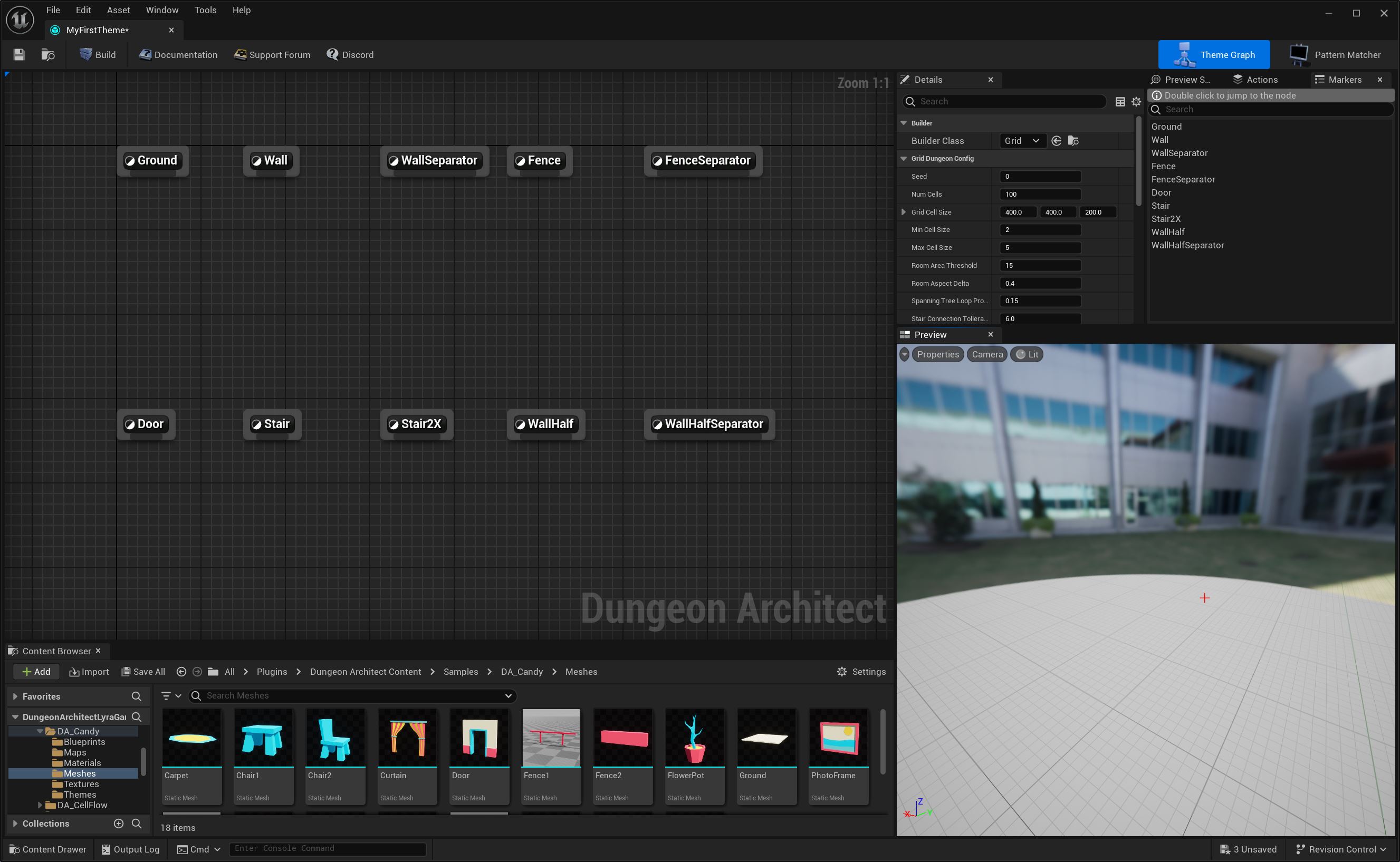The height and width of the screenshot is (862, 1400).
Task: Click Browse to Builder Class icon
Action: tap(1073, 141)
